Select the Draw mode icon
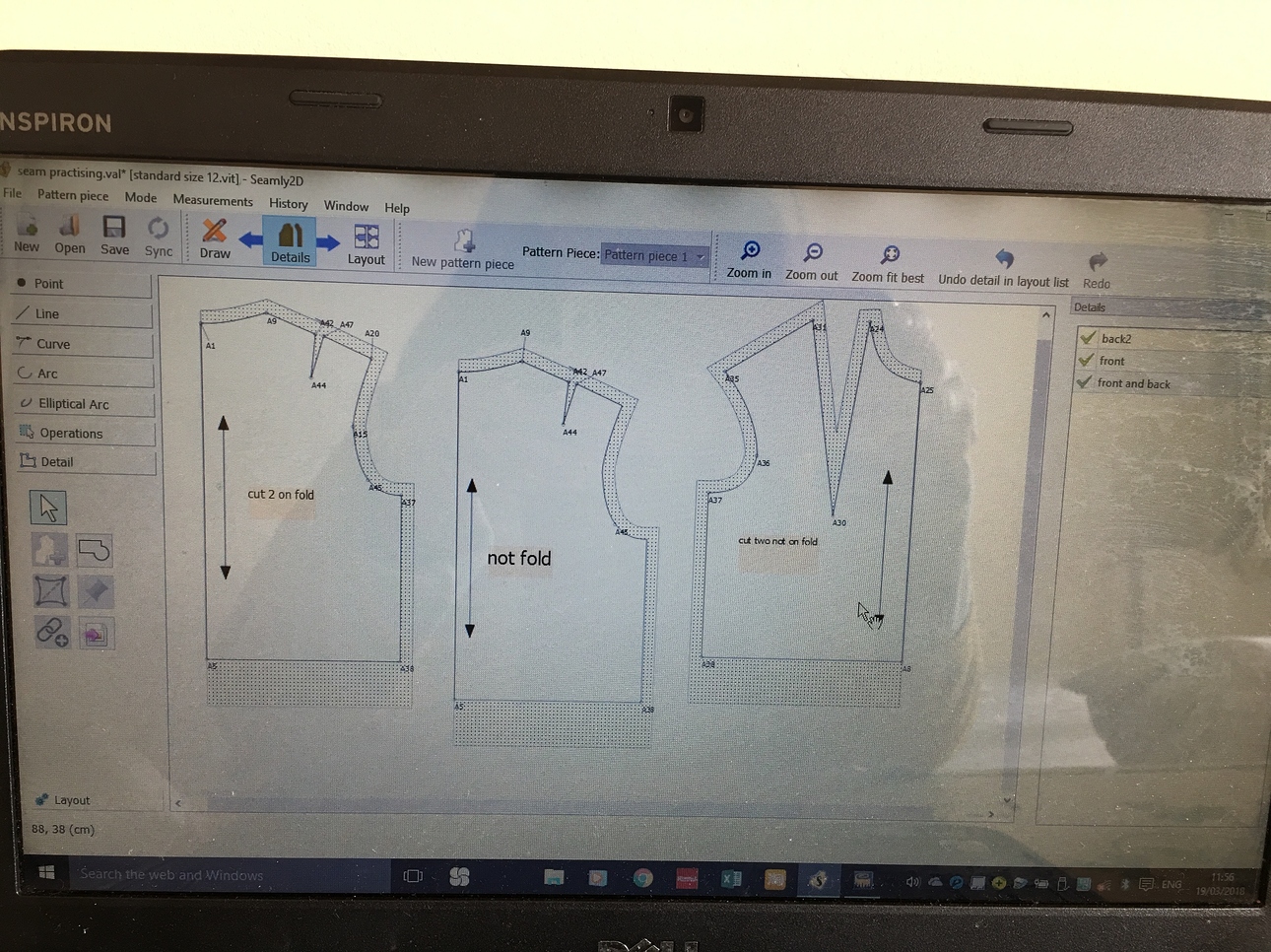The height and width of the screenshot is (952, 1271). [x=213, y=237]
